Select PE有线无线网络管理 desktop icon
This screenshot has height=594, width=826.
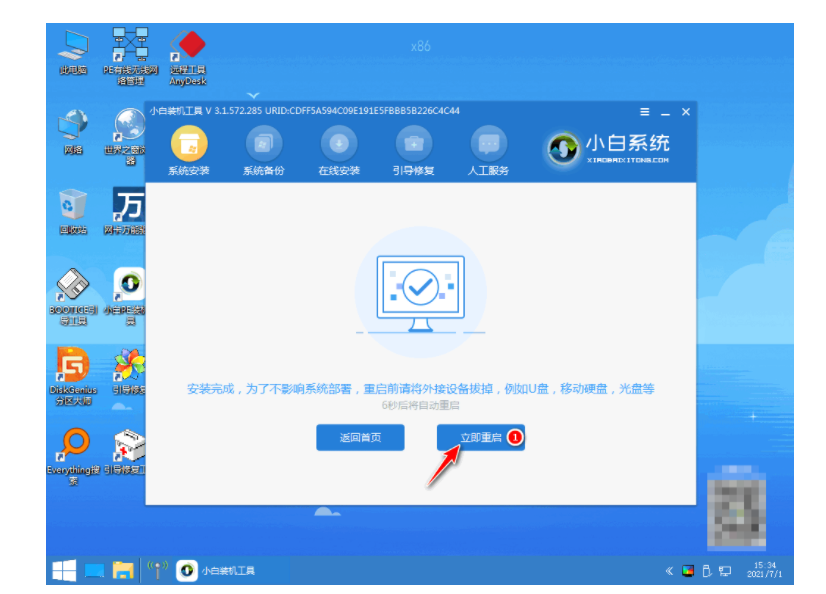130,57
